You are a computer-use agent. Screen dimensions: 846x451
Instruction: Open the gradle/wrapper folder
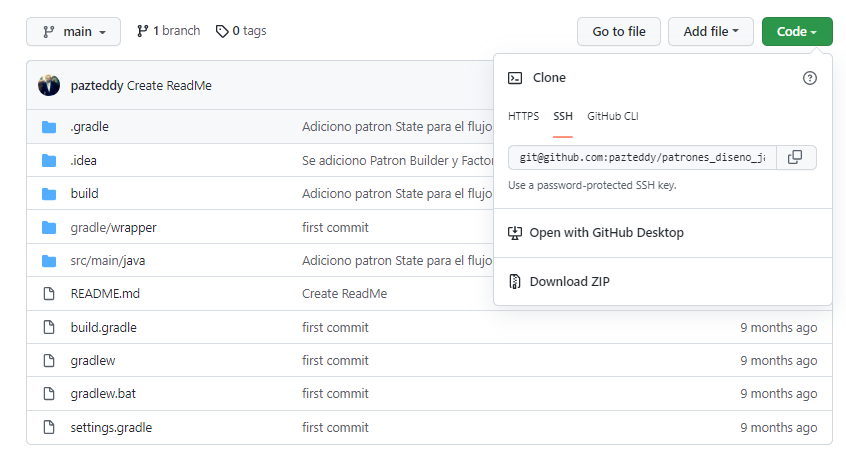click(113, 228)
